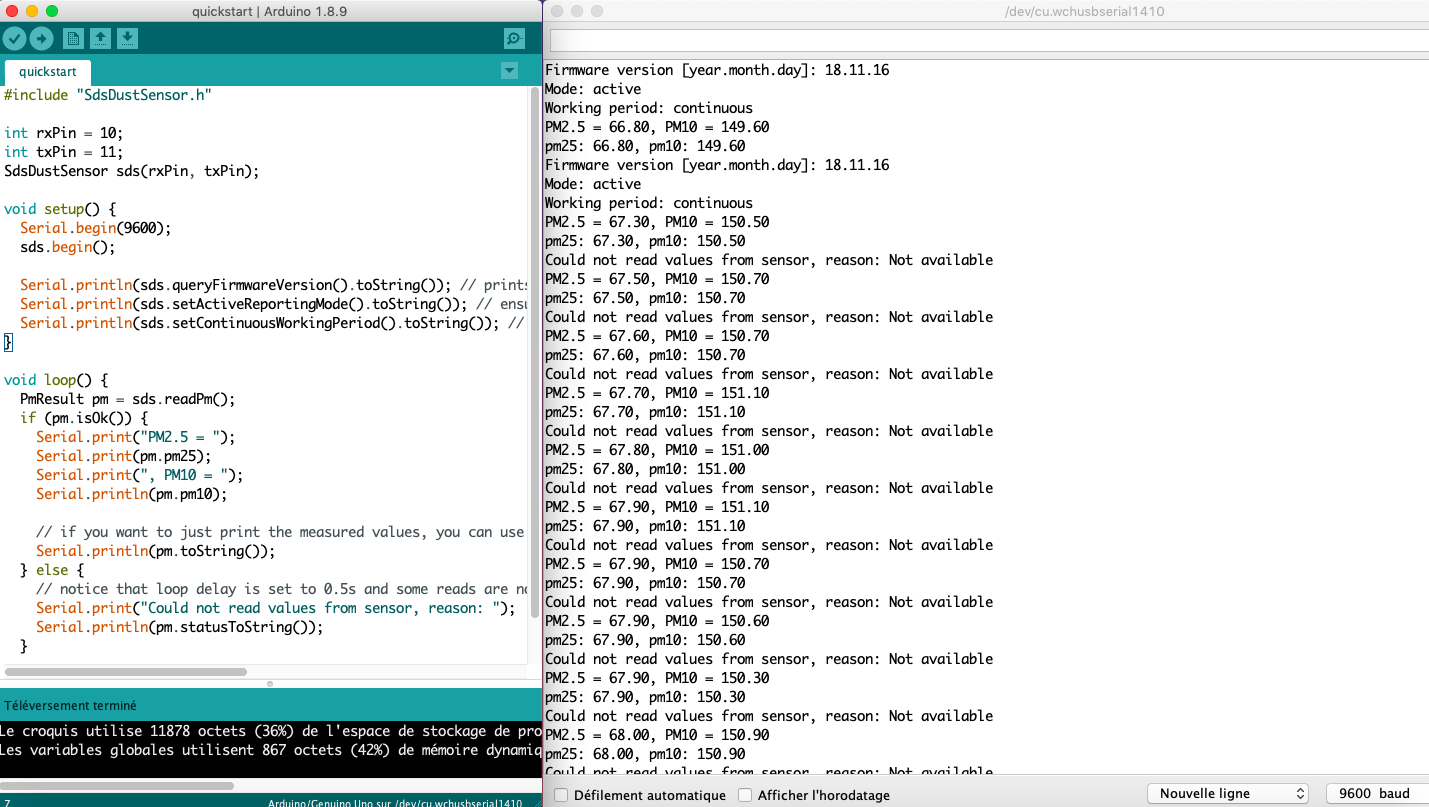Viewport: 1429px width, 807px height.
Task: Click the 'Les variables globales utilisent 867 octets' line
Action: point(271,750)
